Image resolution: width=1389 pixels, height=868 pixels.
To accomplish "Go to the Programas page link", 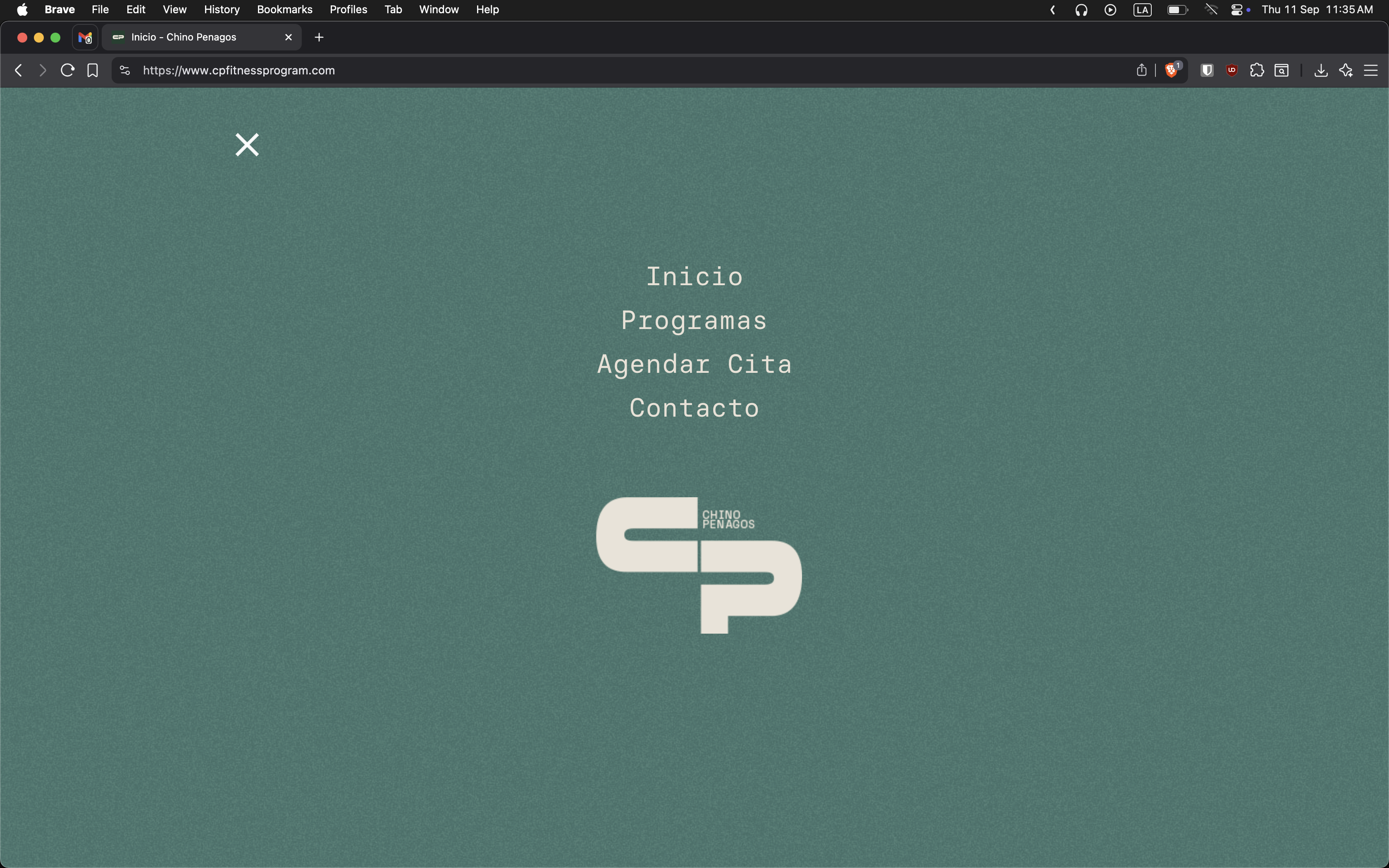I will (694, 320).
